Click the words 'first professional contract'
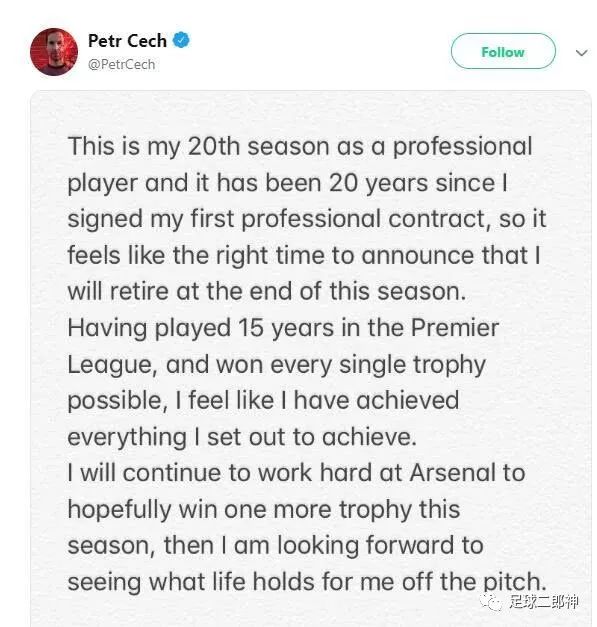 (339, 220)
